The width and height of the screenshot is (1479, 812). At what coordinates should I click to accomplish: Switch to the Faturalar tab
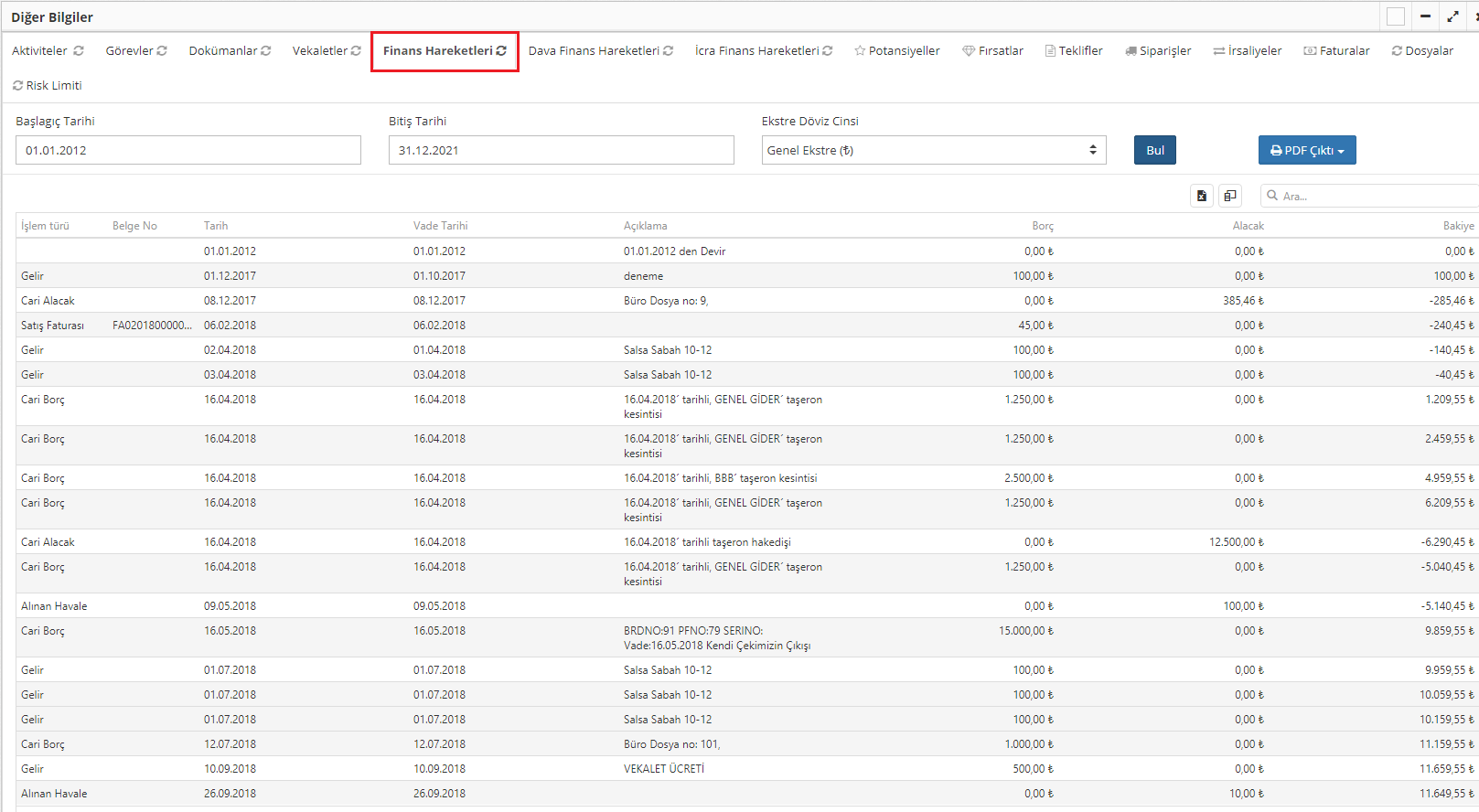(x=1336, y=51)
